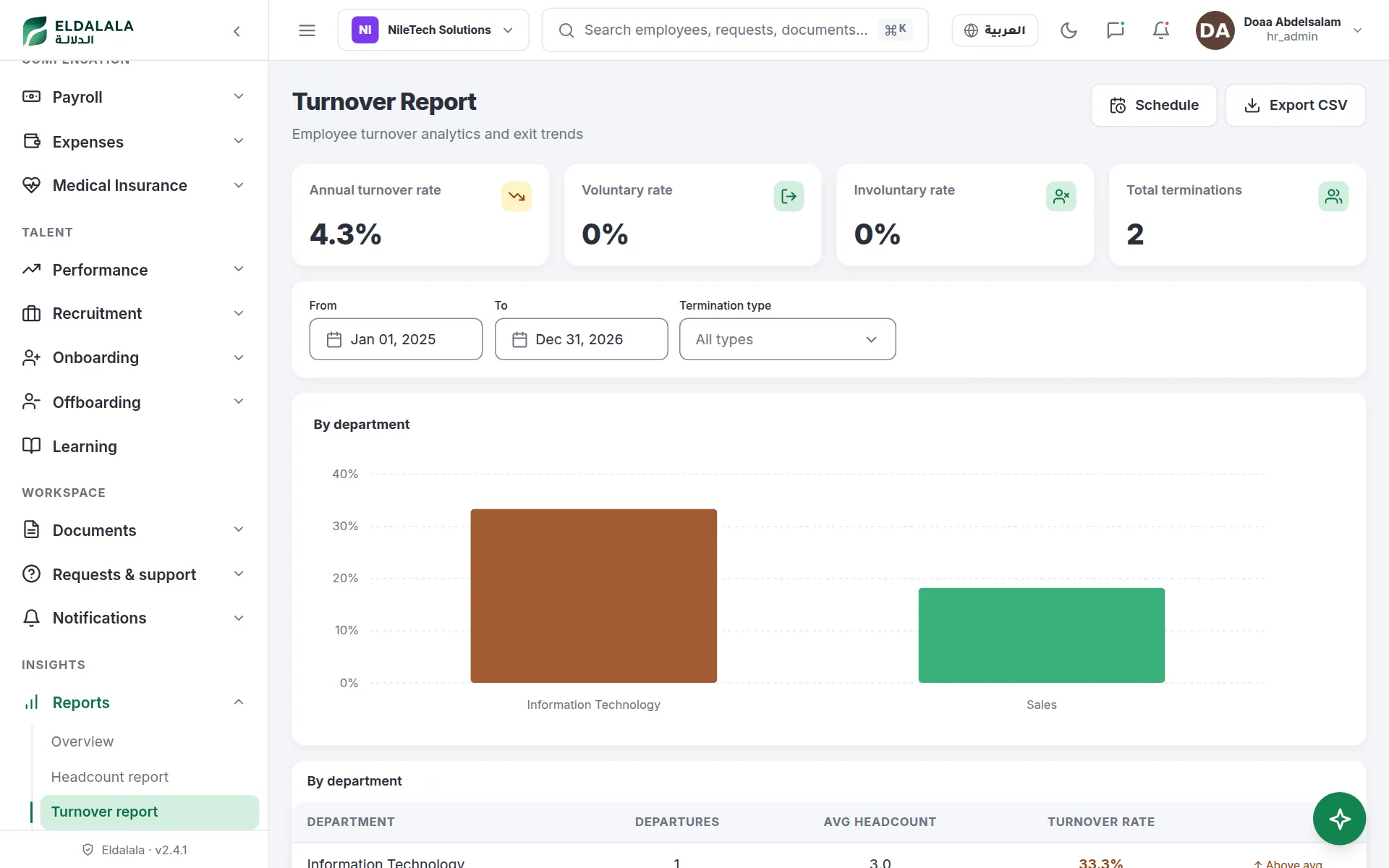The width and height of the screenshot is (1389, 868).
Task: Open the hamburger menu icon
Action: click(x=307, y=30)
